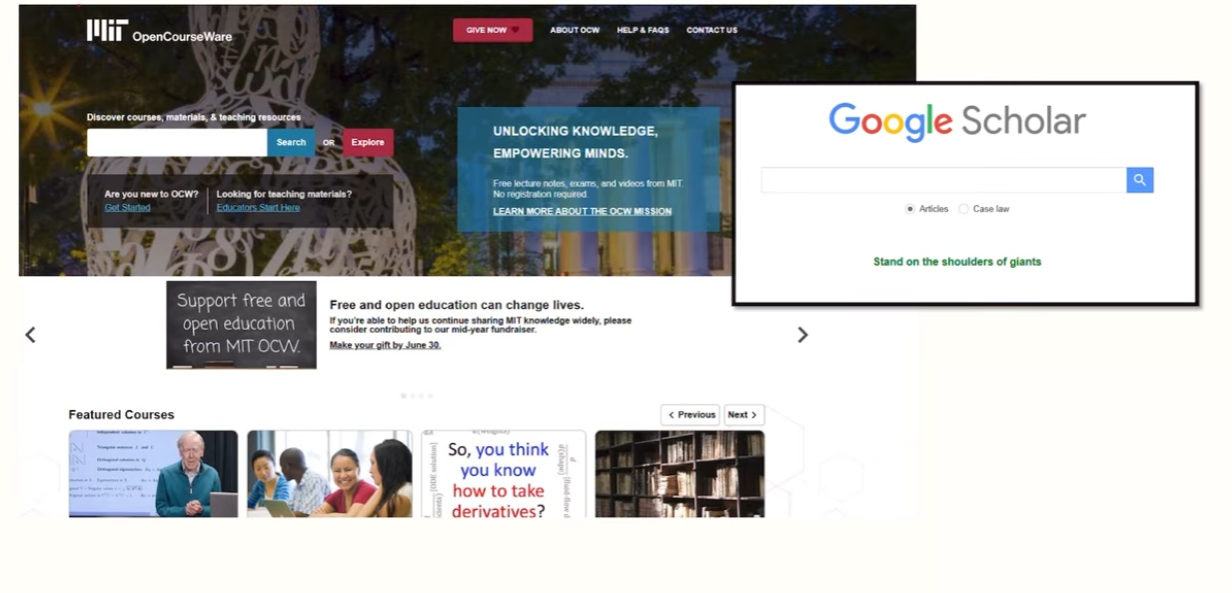Follow Learn More About the OCW Mission link
The width and height of the screenshot is (1232, 593).
[x=582, y=212]
